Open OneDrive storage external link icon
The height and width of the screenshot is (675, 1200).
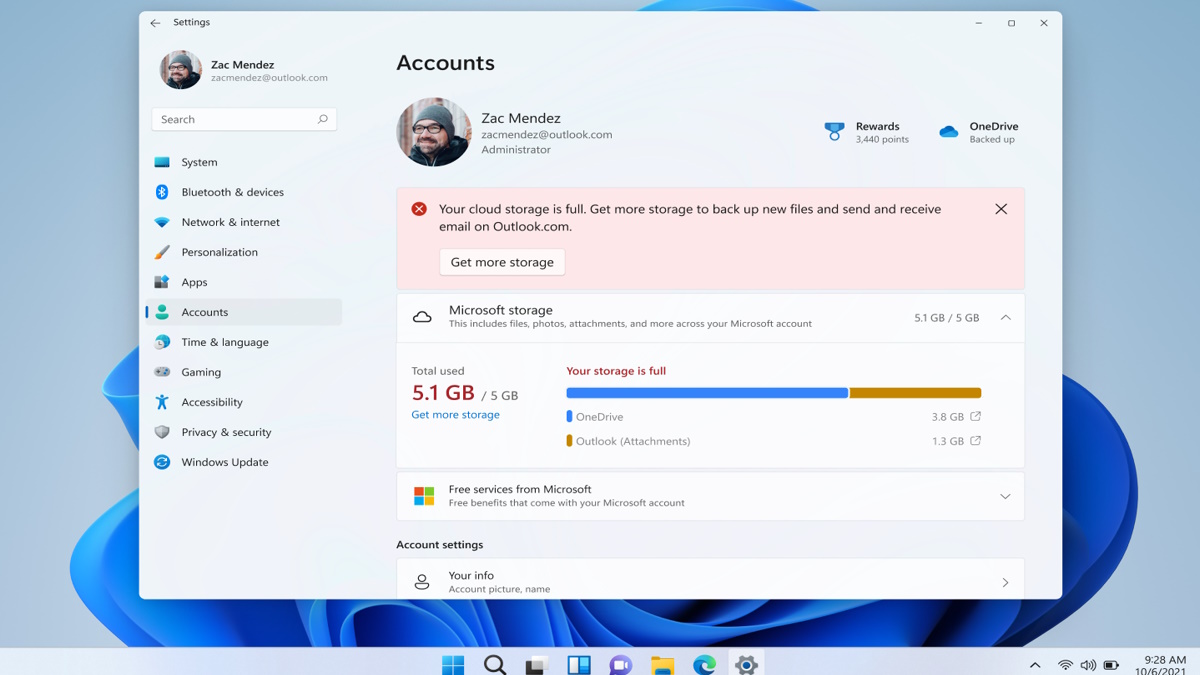pos(976,416)
